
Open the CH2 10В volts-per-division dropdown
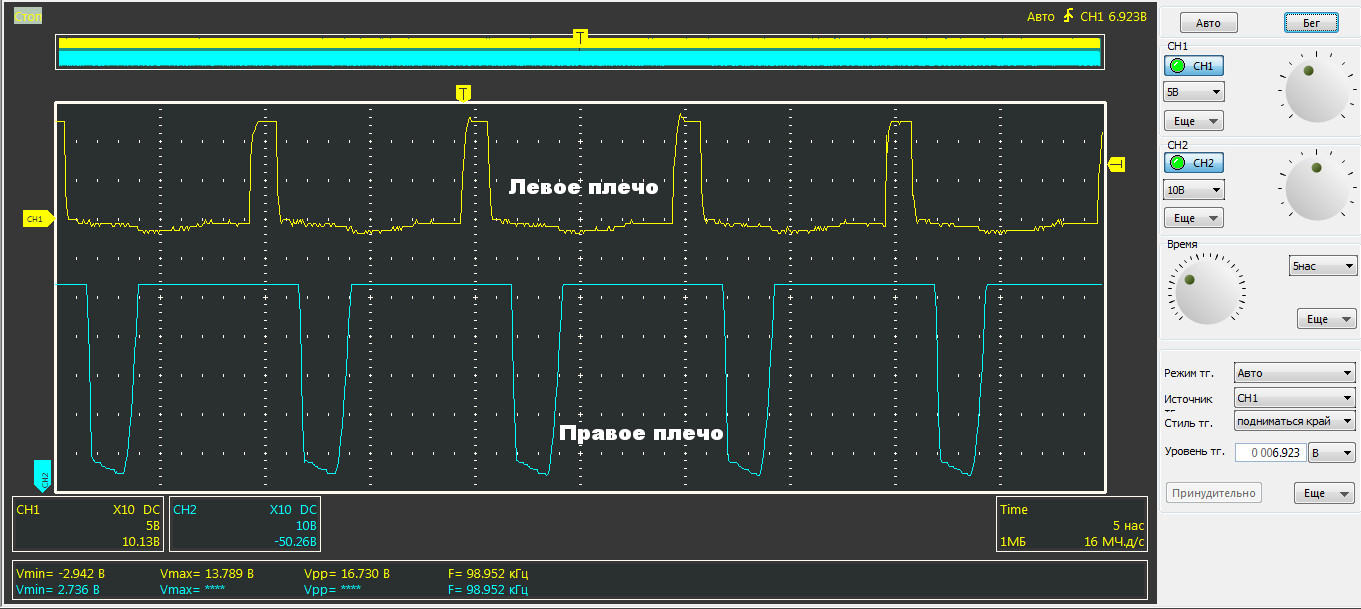coord(1194,190)
